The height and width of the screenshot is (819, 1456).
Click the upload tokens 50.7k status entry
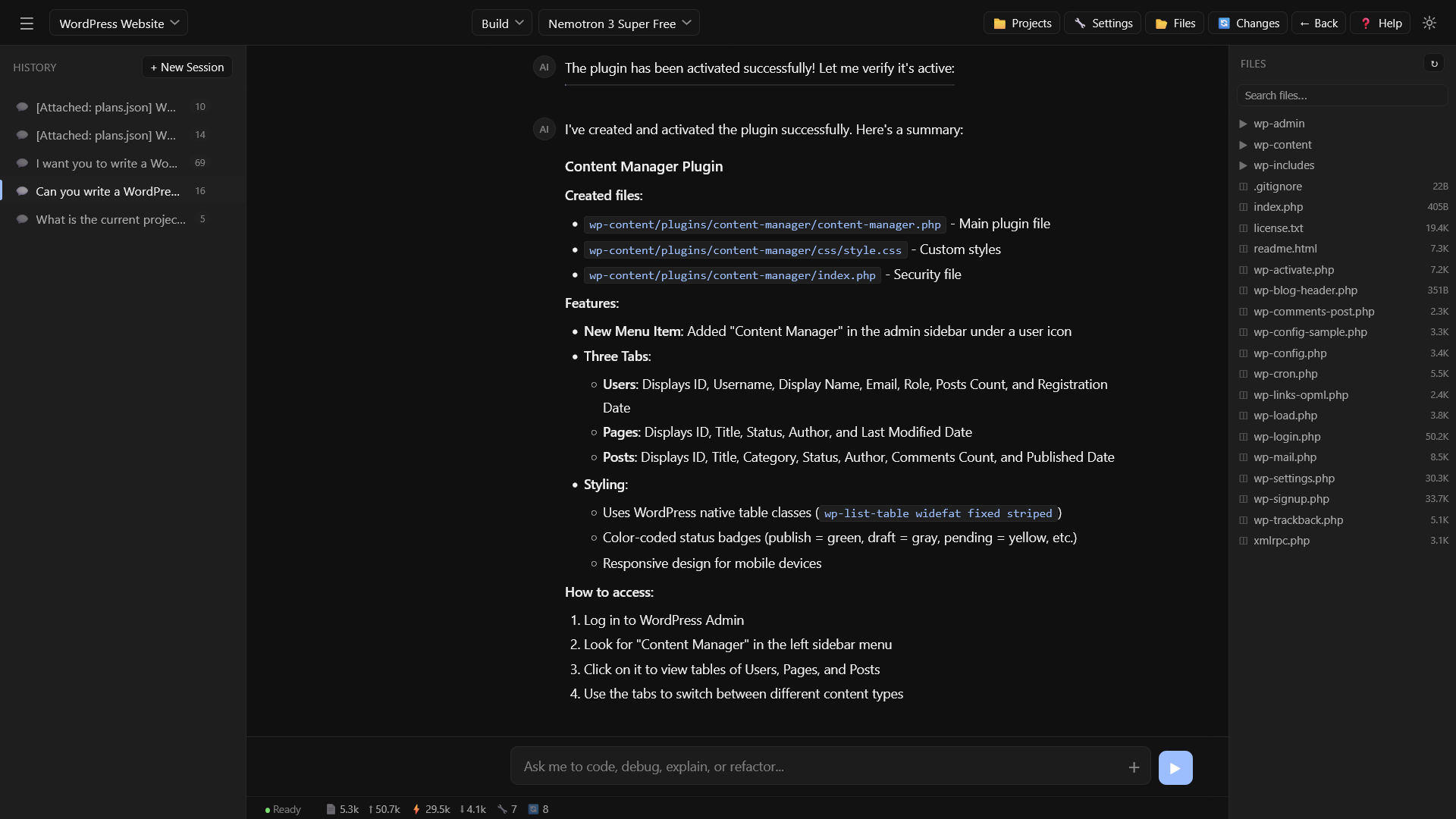point(384,809)
